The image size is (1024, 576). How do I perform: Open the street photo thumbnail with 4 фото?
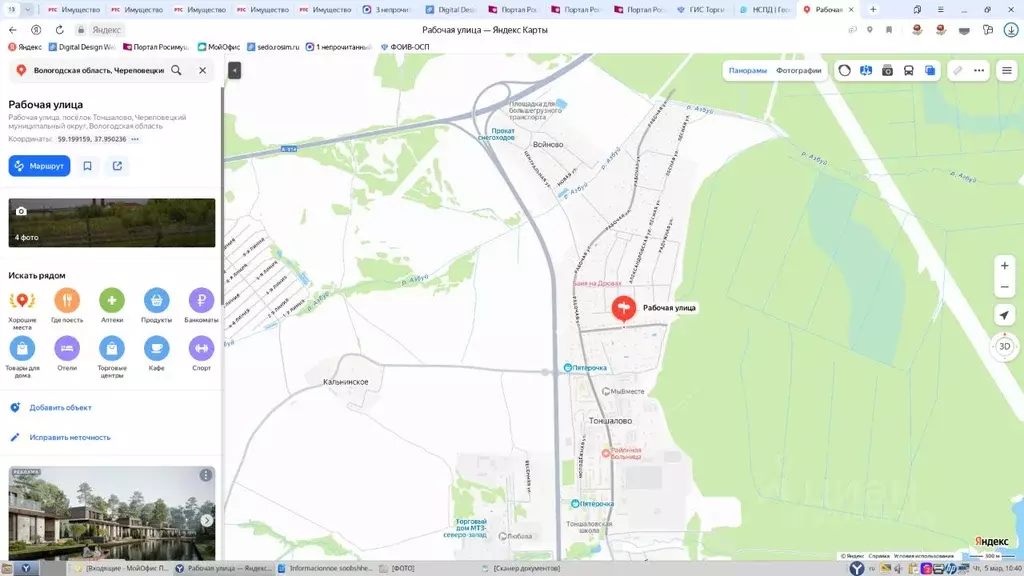tap(112, 222)
